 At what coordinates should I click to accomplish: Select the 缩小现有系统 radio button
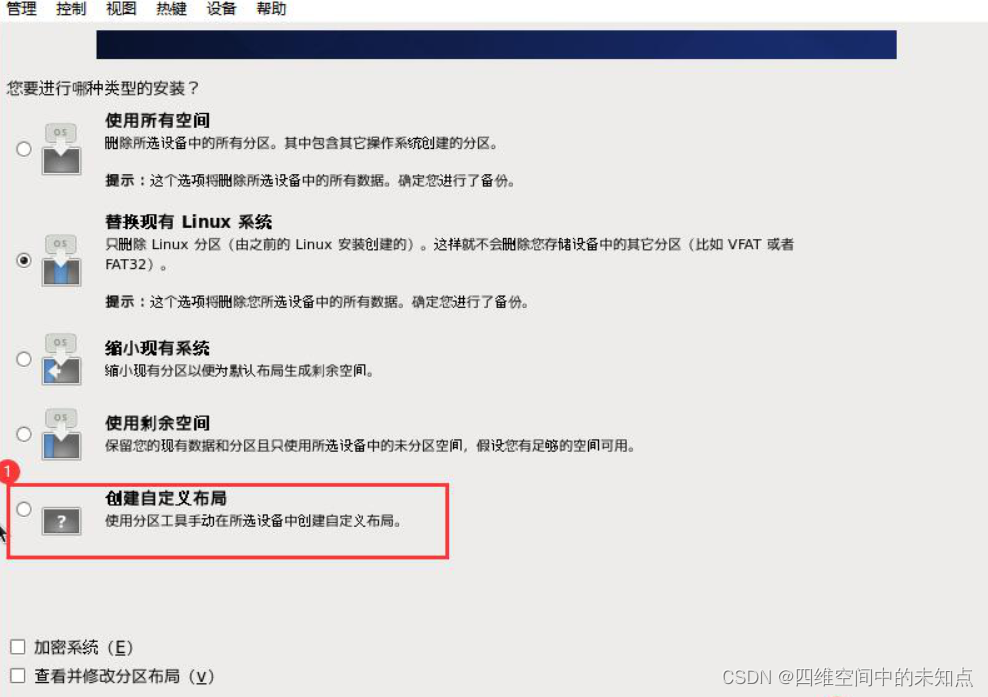click(x=24, y=359)
